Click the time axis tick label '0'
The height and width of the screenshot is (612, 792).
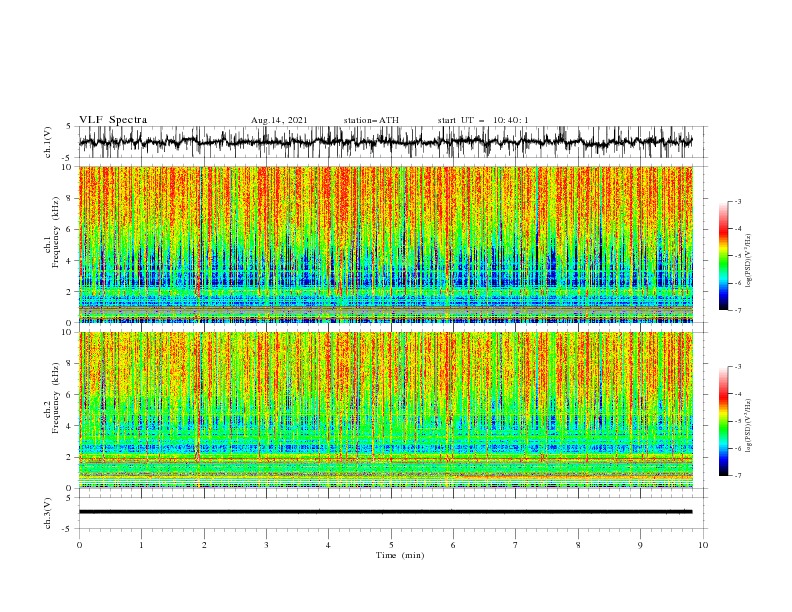pos(79,545)
